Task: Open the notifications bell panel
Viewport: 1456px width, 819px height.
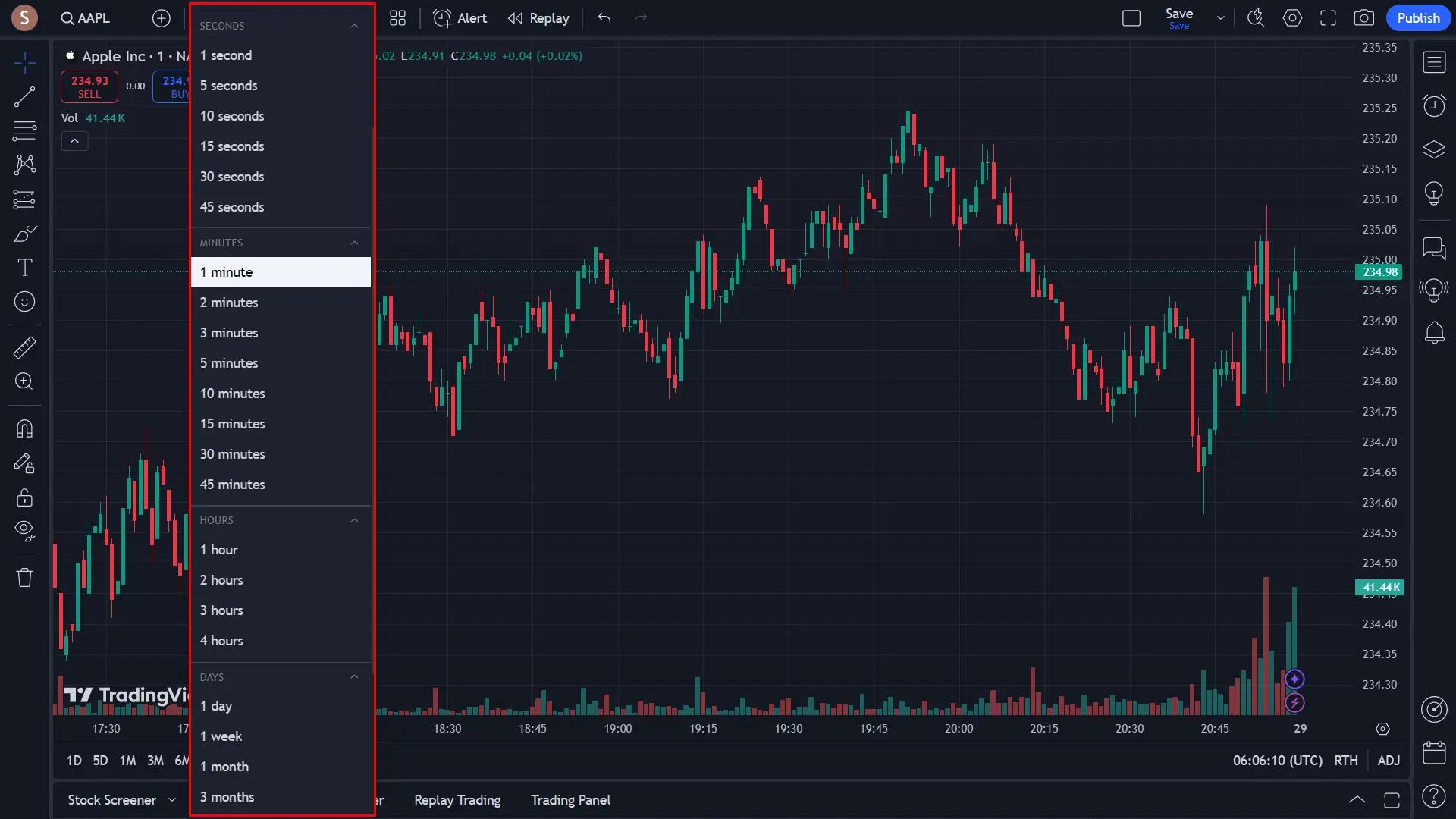Action: tap(1434, 332)
